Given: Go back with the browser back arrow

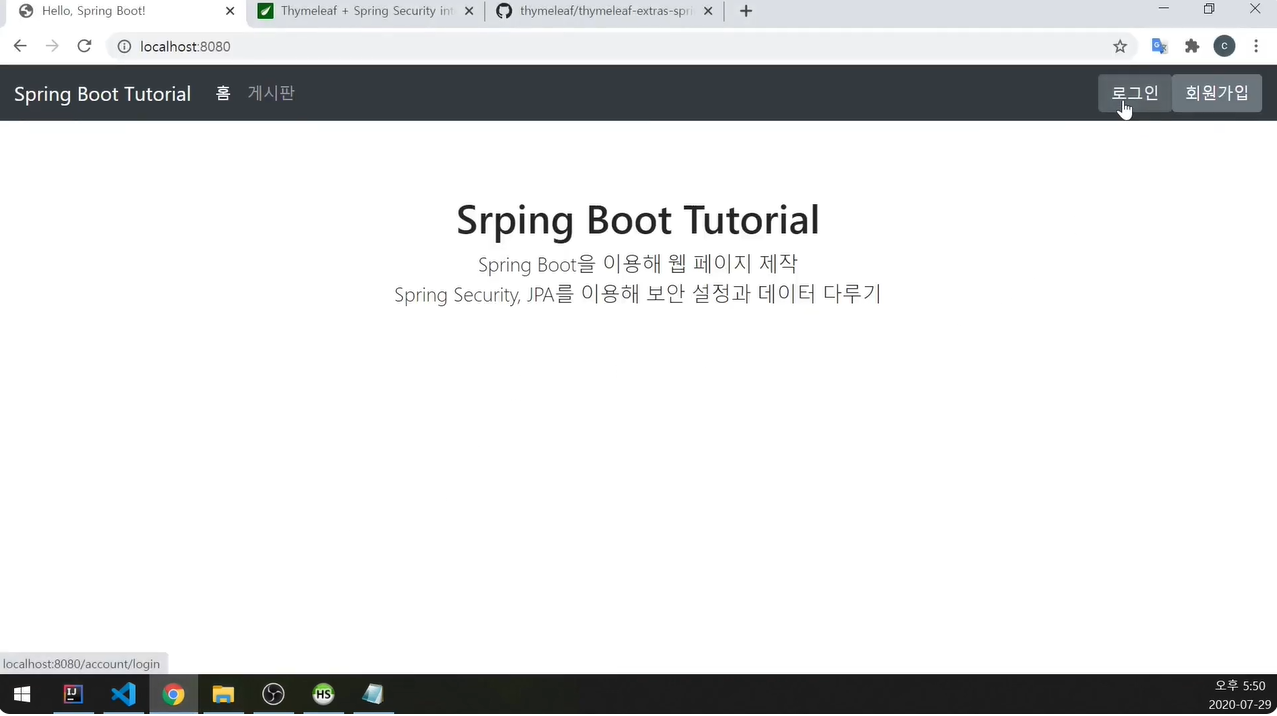Looking at the screenshot, I should coord(20,46).
